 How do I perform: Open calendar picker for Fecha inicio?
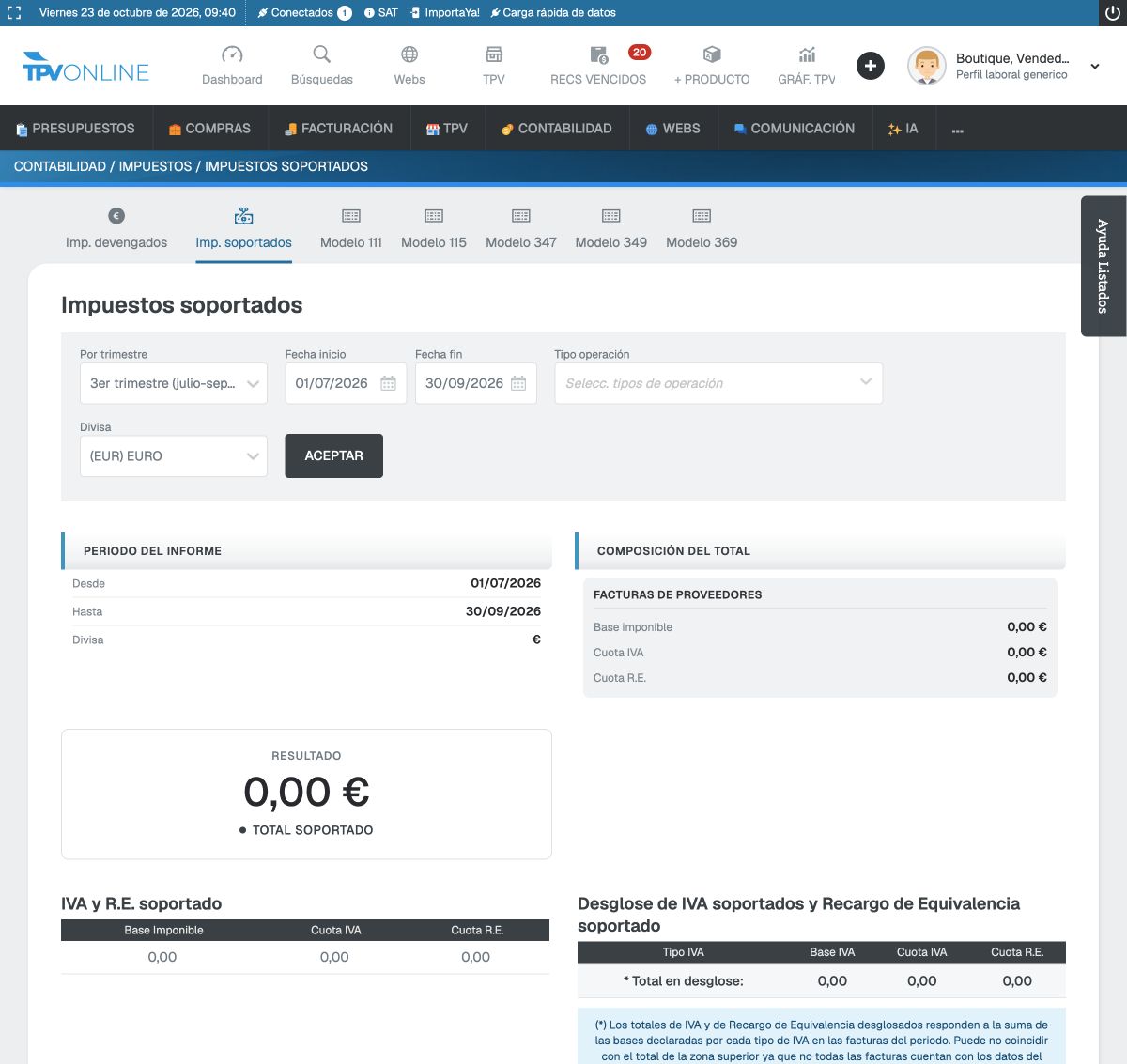(x=388, y=383)
